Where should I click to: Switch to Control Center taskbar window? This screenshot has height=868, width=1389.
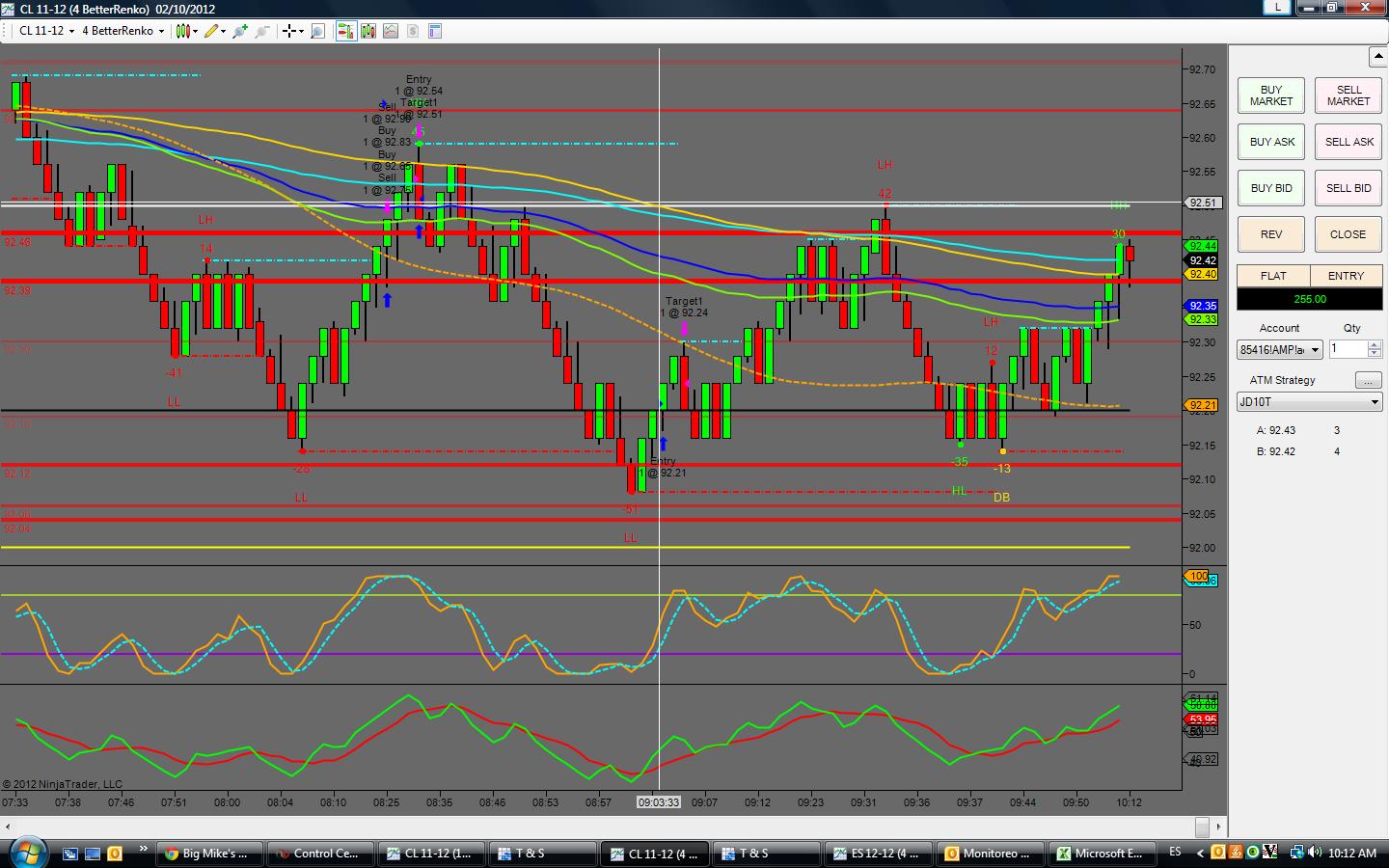(319, 854)
